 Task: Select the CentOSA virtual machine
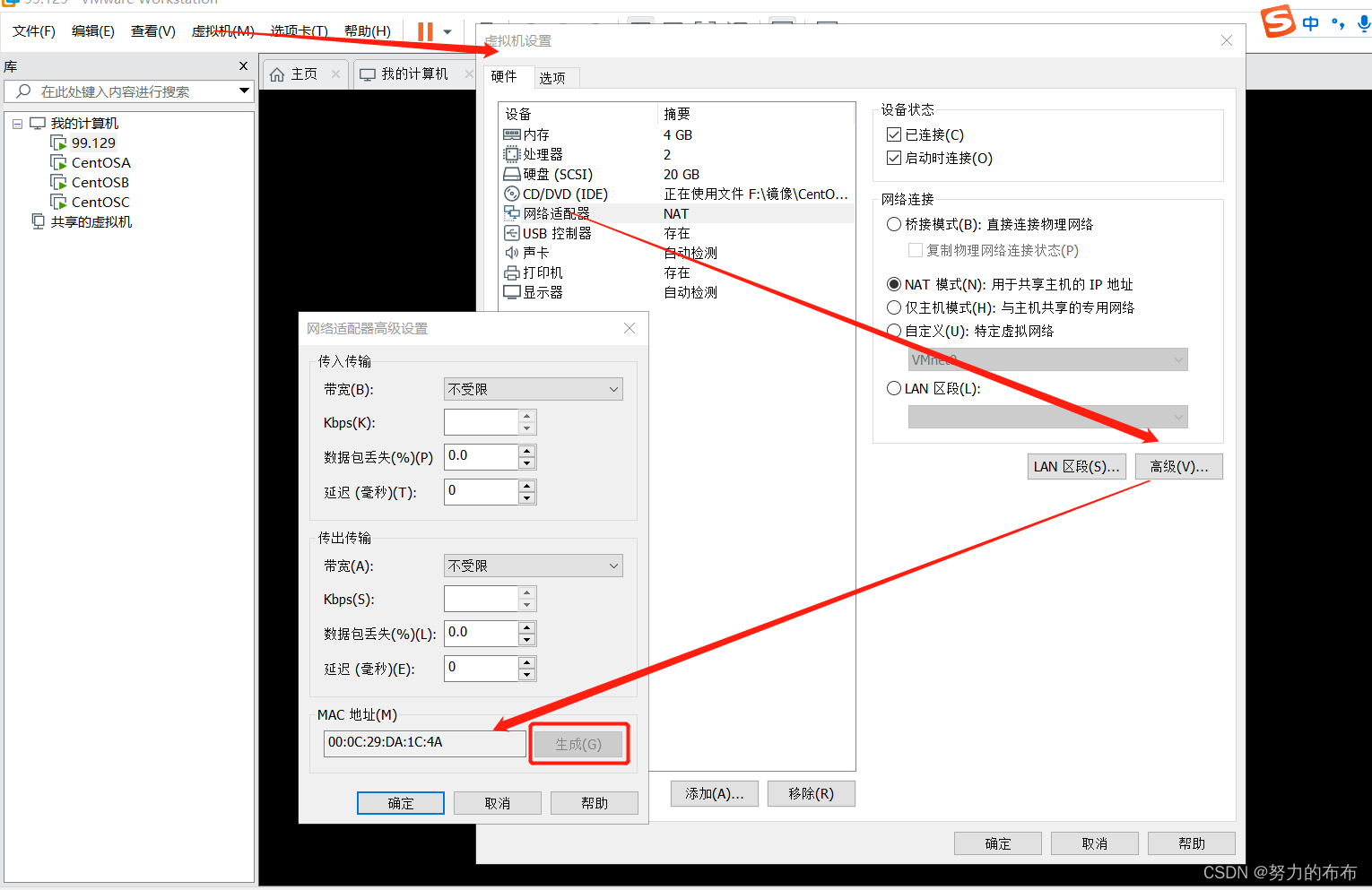(x=101, y=163)
